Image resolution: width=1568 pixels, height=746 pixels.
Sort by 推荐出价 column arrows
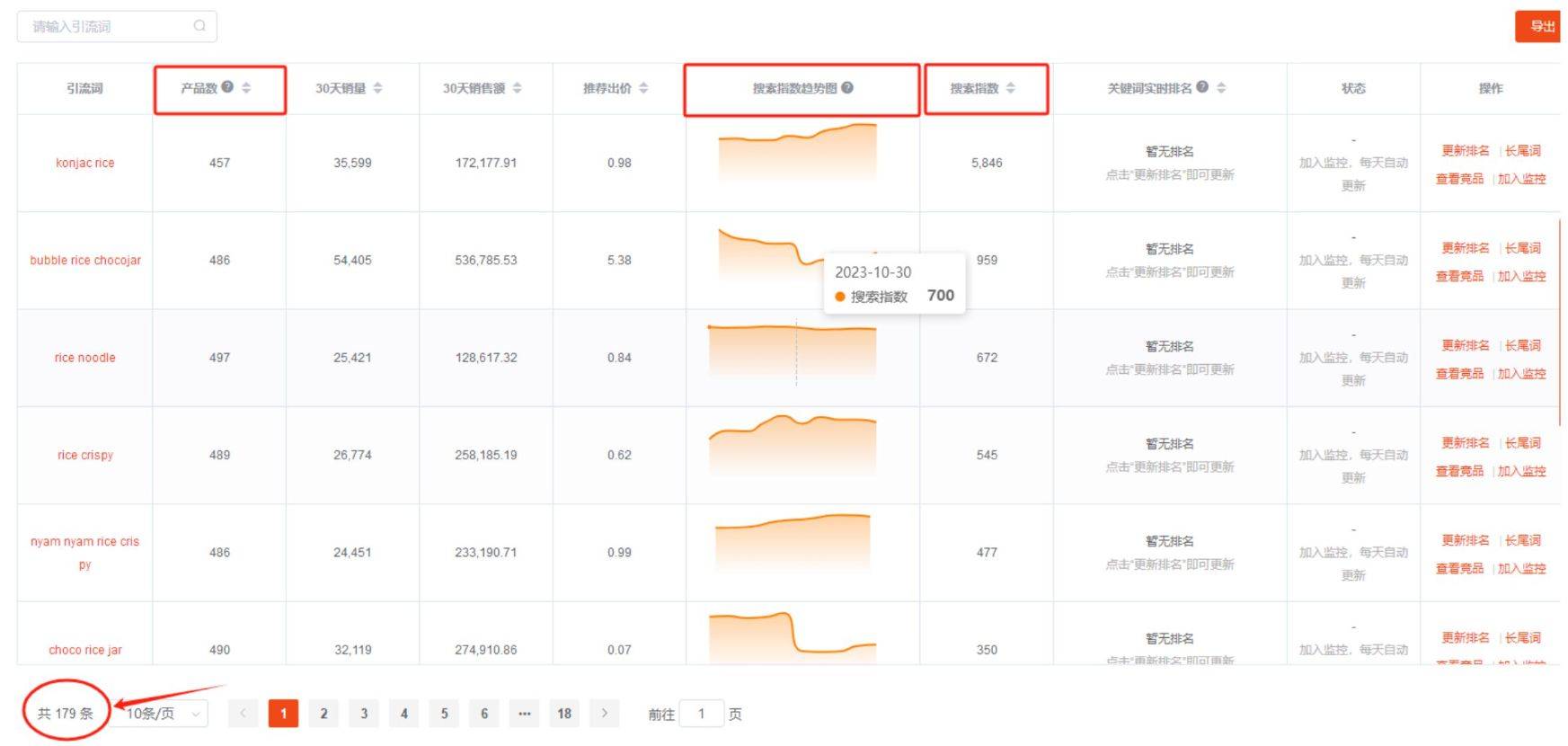(643, 88)
